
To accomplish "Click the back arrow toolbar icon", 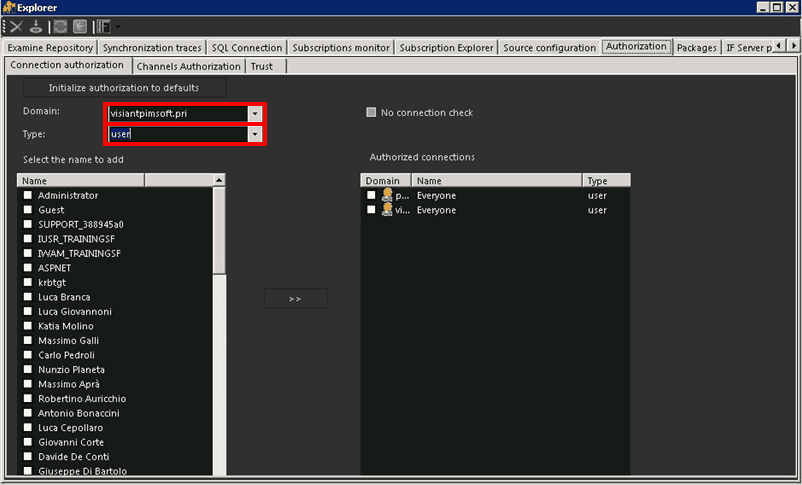I will pyautogui.click(x=80, y=27).
